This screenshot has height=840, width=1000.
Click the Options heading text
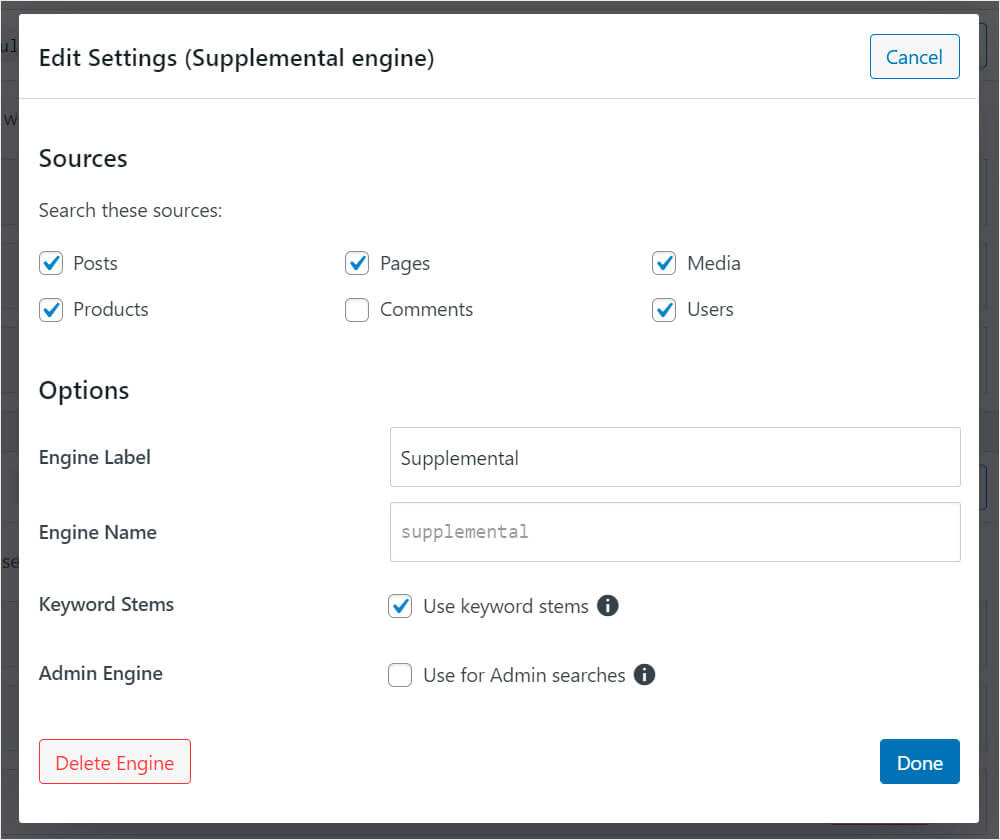click(84, 390)
